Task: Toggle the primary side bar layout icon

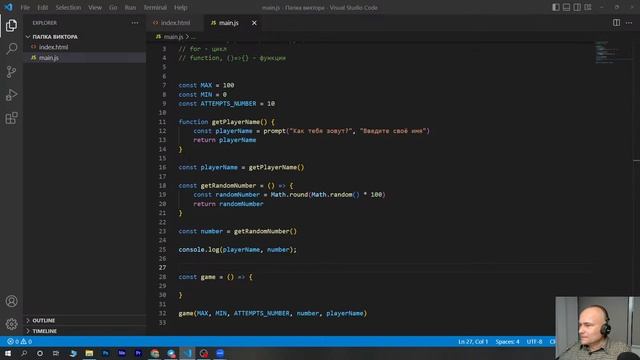Action: point(556,7)
